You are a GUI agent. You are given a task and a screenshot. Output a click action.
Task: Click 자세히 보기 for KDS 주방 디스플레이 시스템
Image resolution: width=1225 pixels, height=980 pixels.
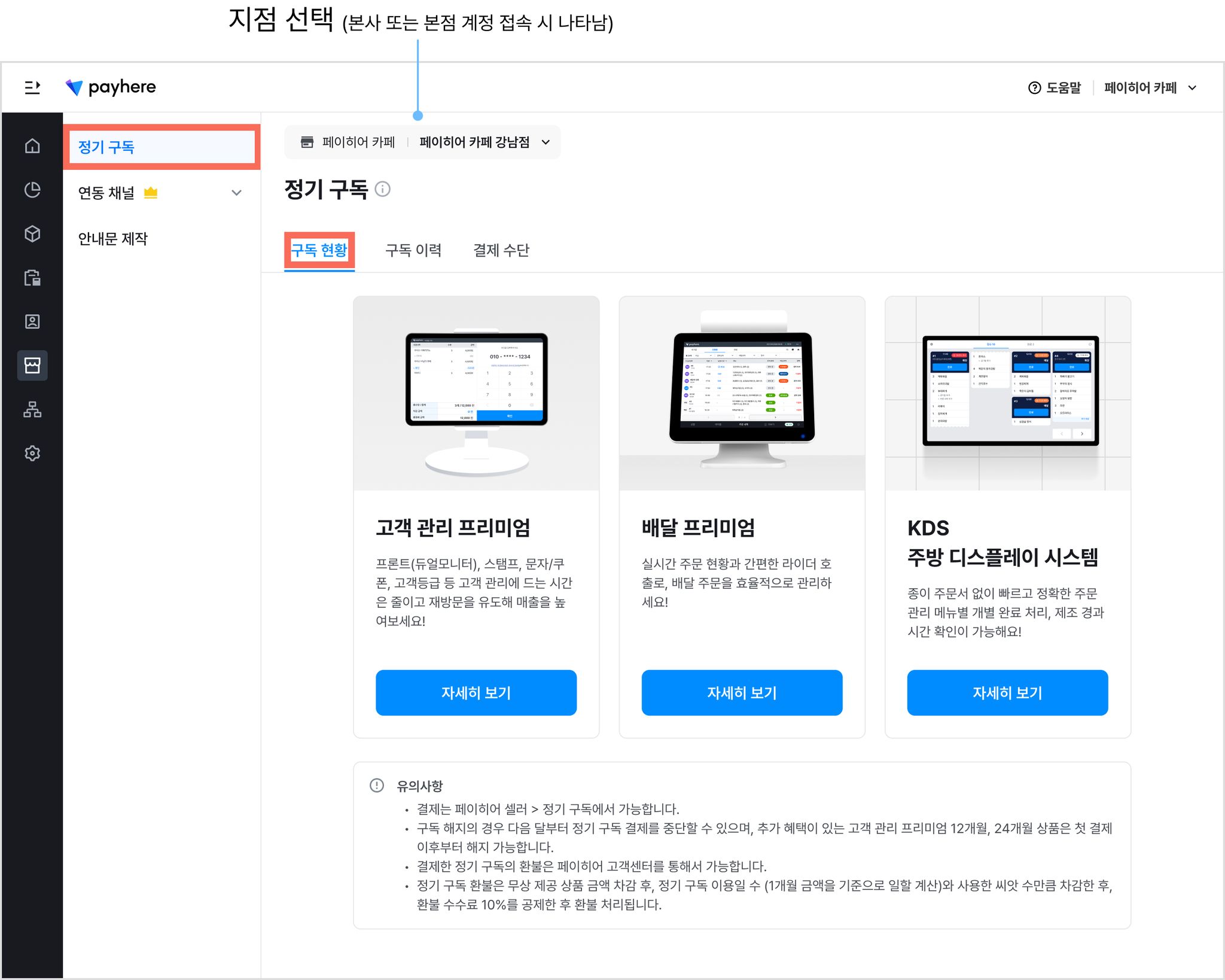(1007, 693)
